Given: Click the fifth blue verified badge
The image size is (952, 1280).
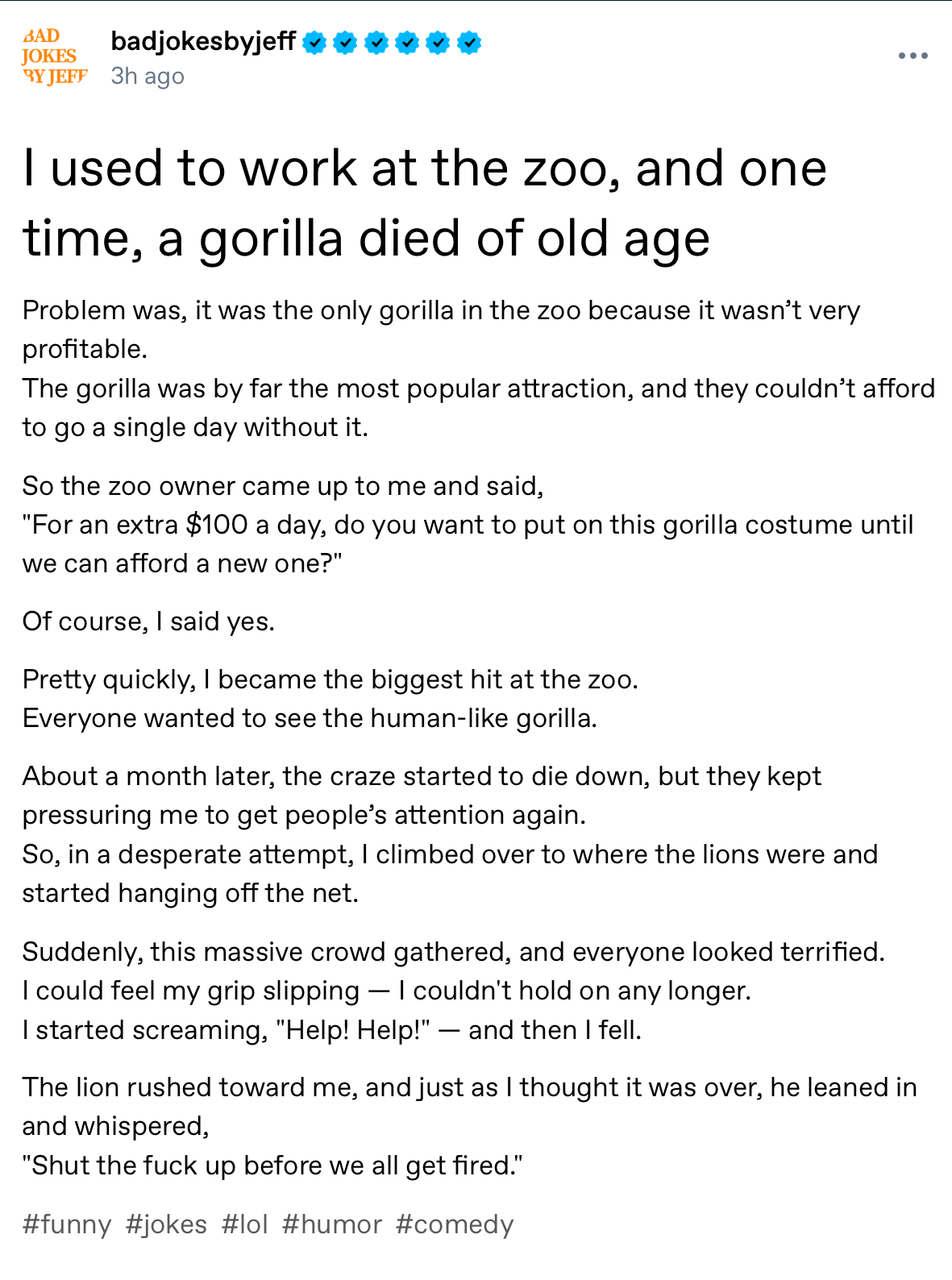Looking at the screenshot, I should coord(438,42).
